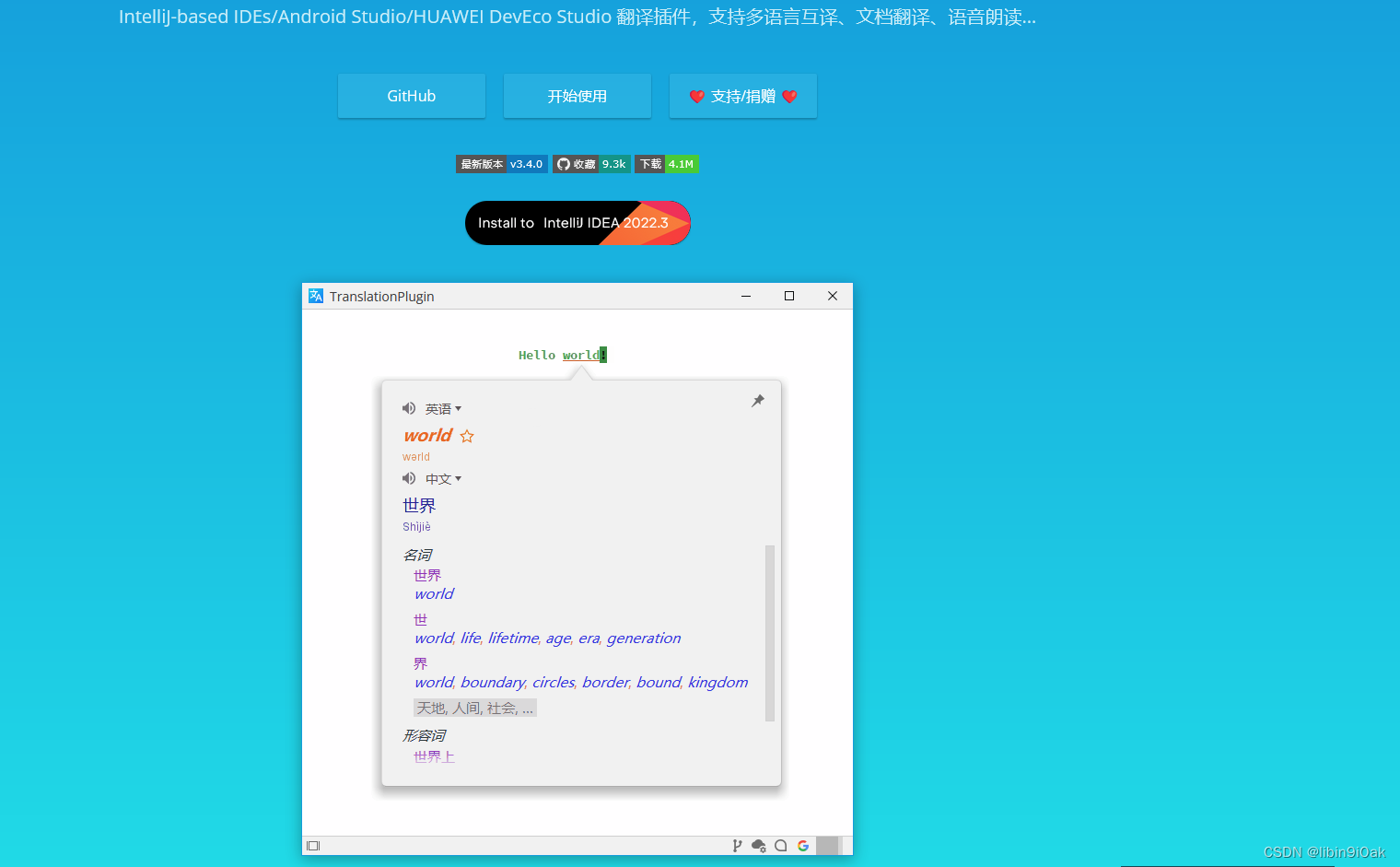Click the 形容词 part-of-speech heading
The width and height of the screenshot is (1400, 867).
pyautogui.click(x=425, y=735)
